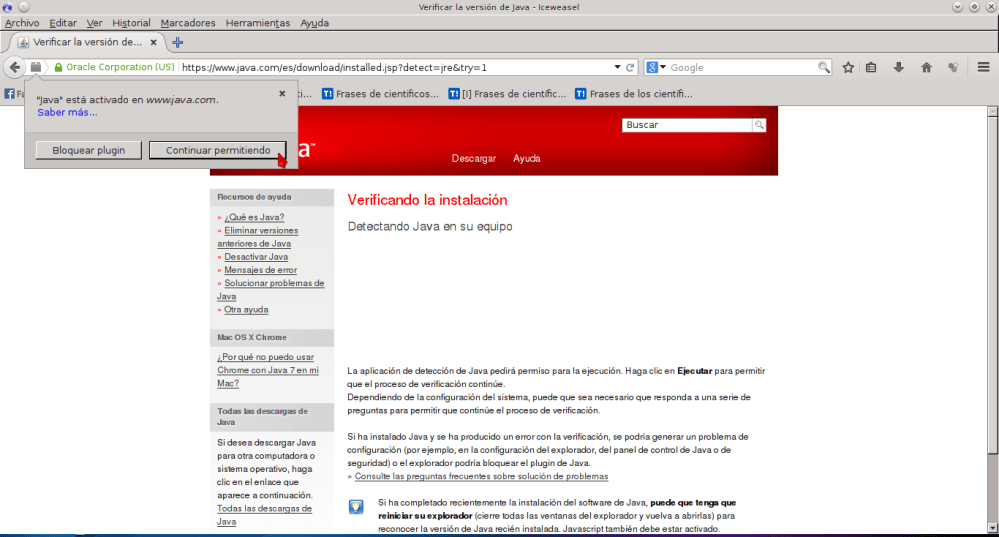Click the Facebook bookmark icon
The image size is (999, 537).
(10, 94)
